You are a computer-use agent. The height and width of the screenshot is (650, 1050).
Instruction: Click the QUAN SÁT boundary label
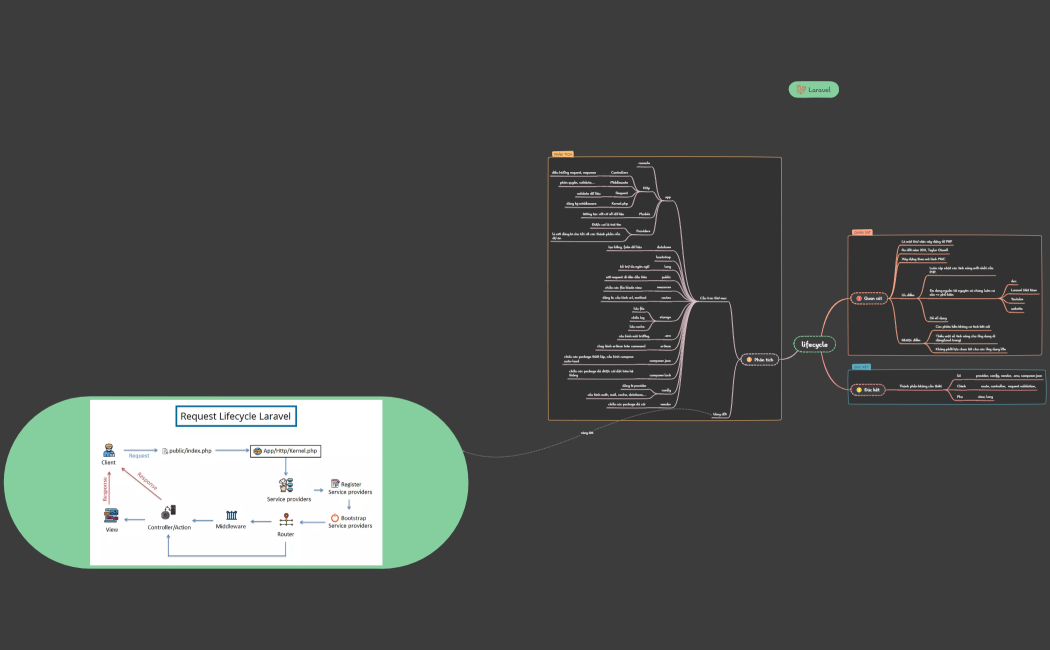click(x=861, y=232)
